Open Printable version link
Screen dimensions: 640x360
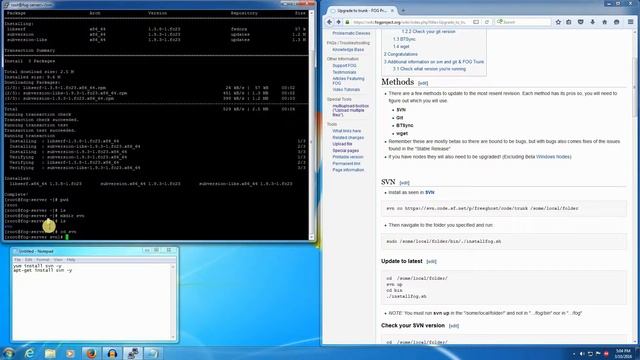coord(348,157)
